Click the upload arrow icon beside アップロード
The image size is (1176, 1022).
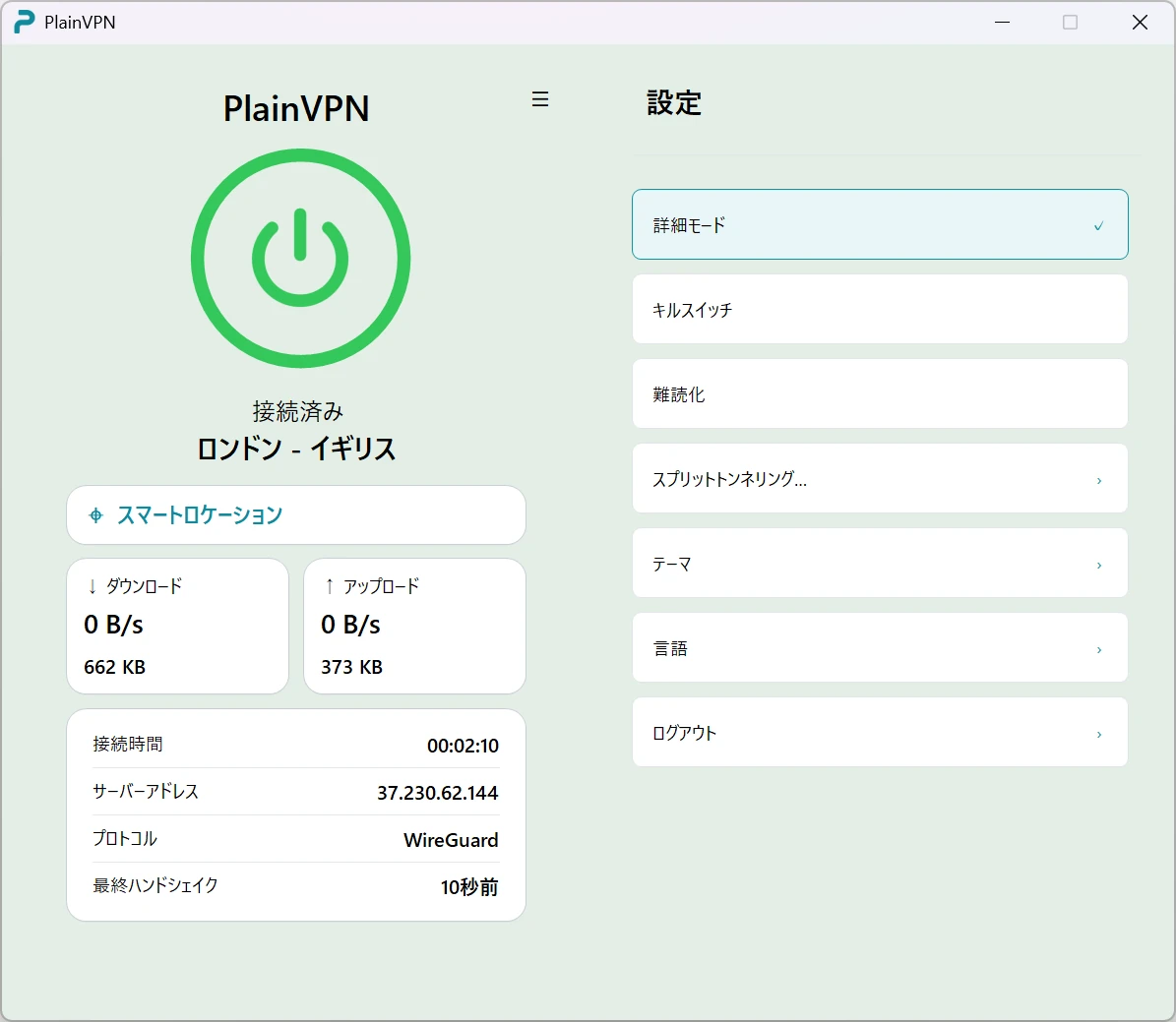pyautogui.click(x=330, y=586)
